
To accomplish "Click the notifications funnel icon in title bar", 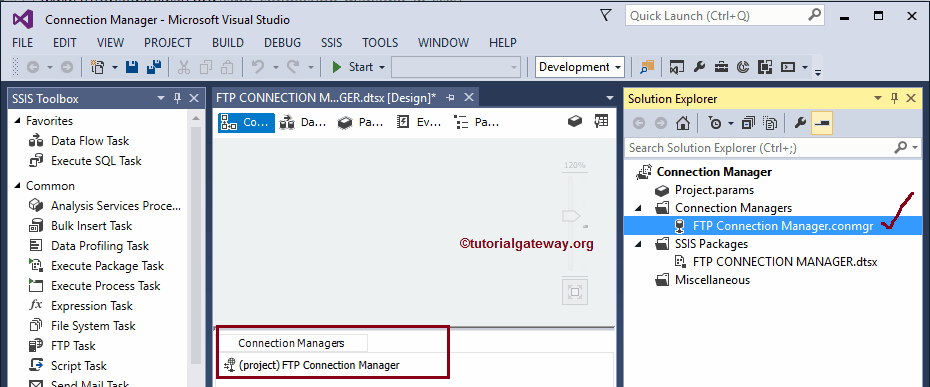I will click(x=606, y=15).
